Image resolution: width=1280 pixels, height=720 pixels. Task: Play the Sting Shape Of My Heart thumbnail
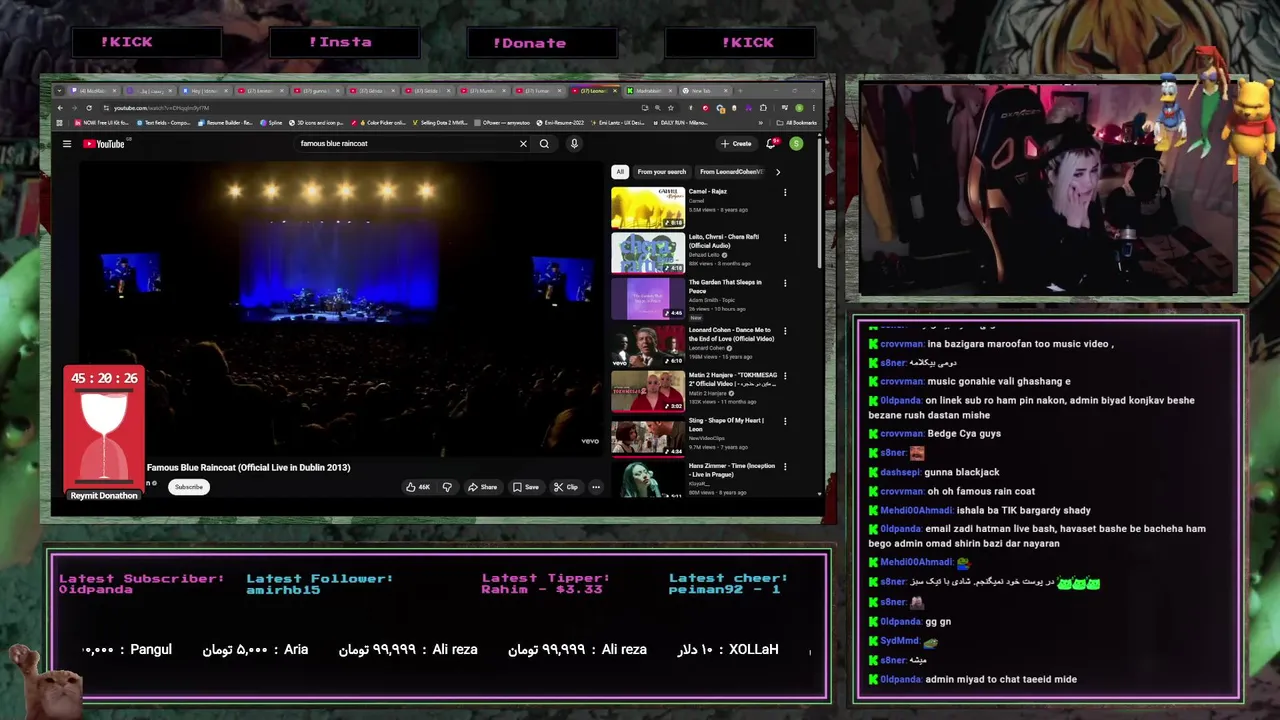coord(648,437)
